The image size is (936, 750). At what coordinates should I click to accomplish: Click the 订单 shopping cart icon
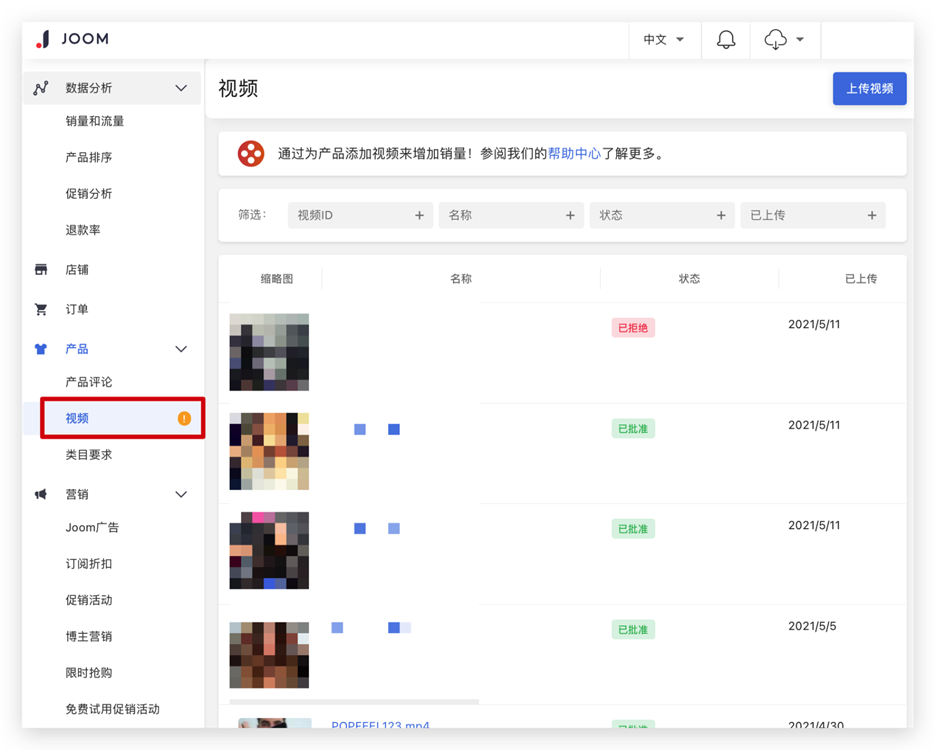click(41, 309)
